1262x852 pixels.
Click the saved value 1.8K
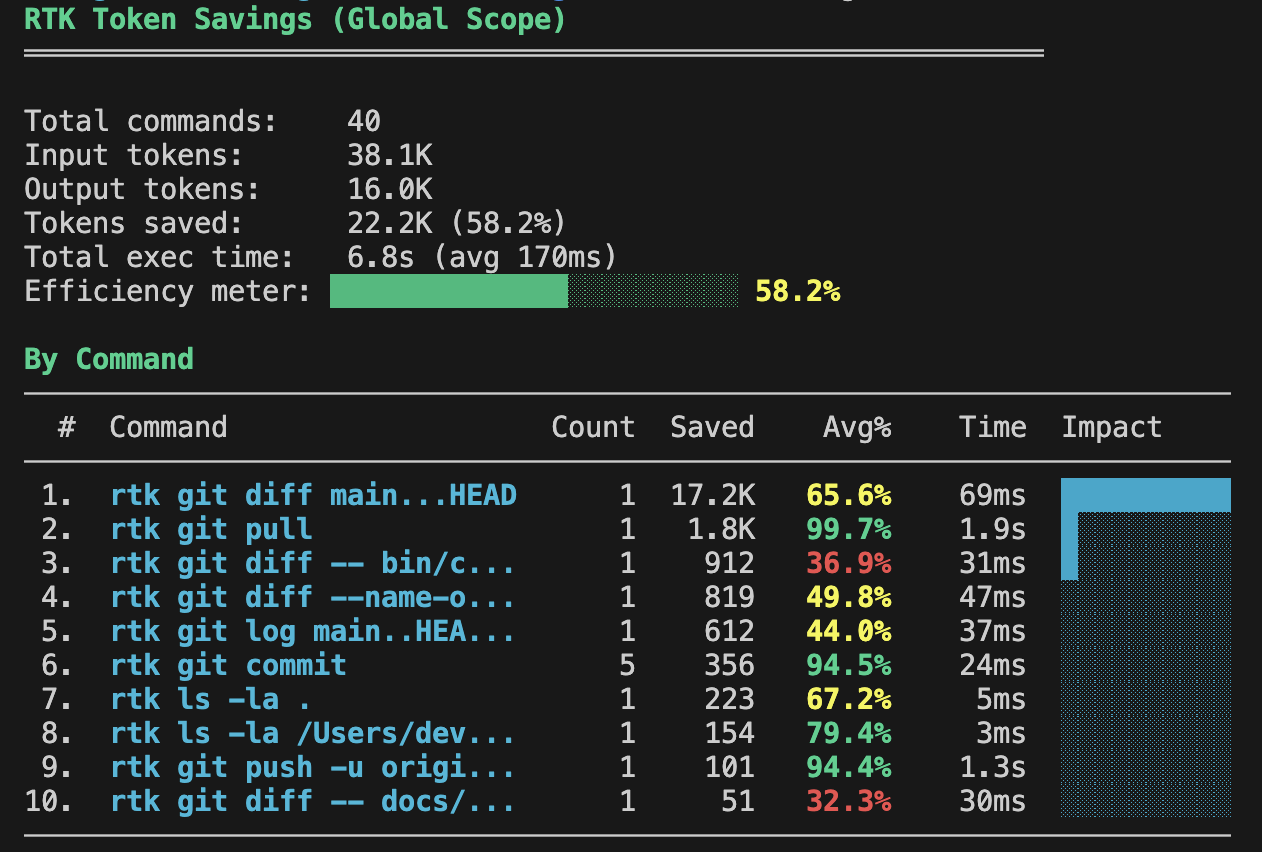pos(720,529)
